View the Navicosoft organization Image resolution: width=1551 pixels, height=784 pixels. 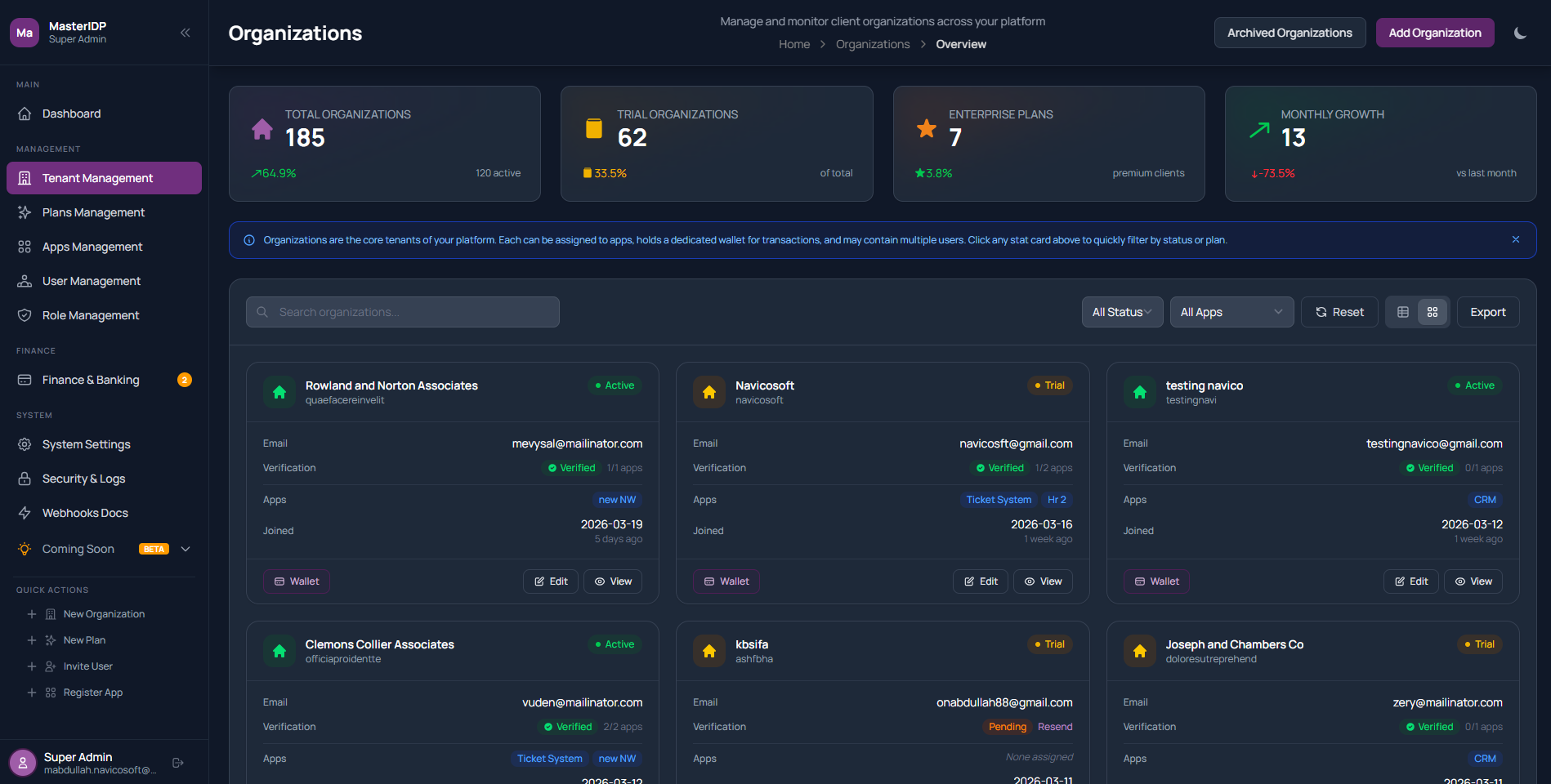(1043, 581)
